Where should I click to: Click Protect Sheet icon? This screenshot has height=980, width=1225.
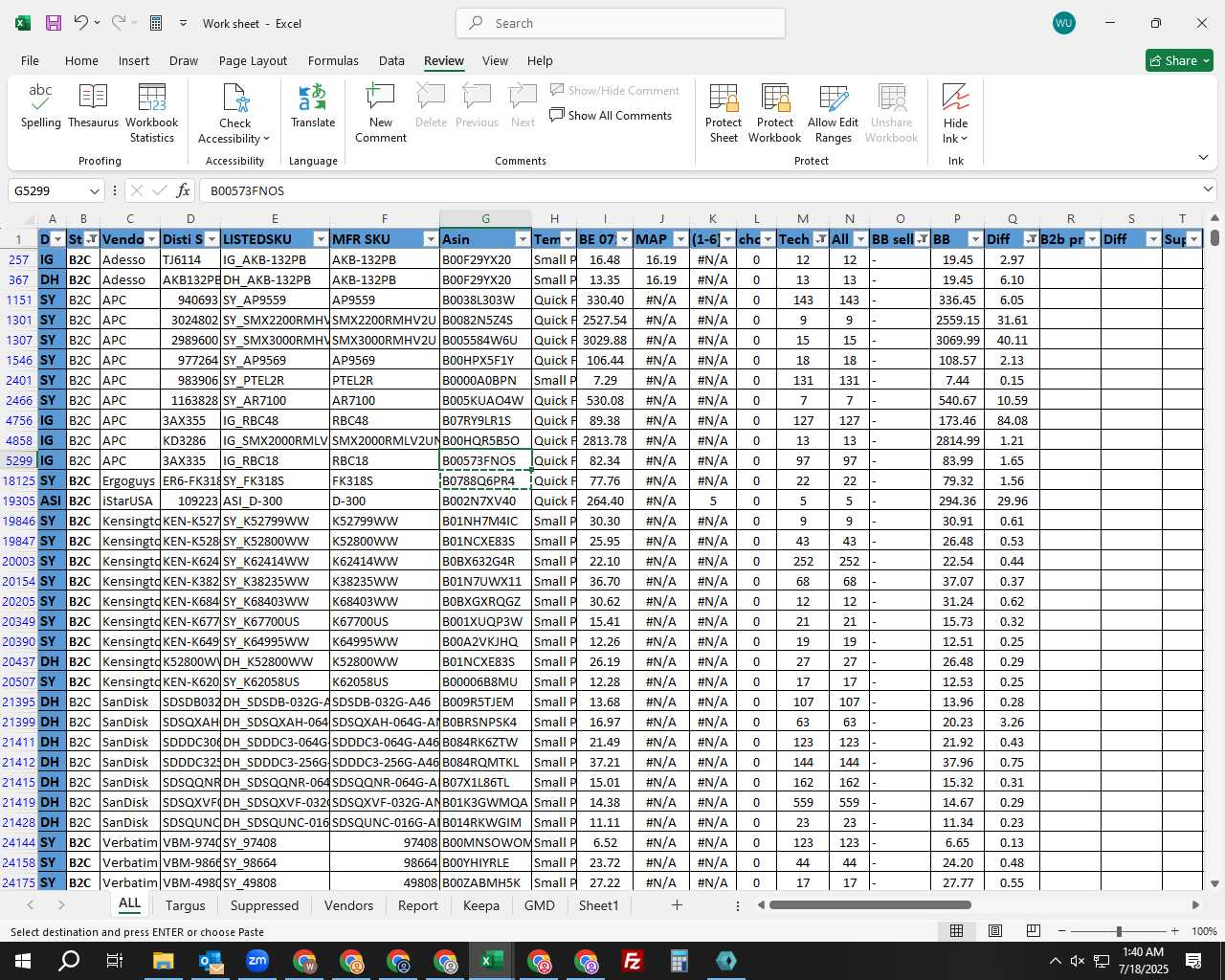[724, 114]
